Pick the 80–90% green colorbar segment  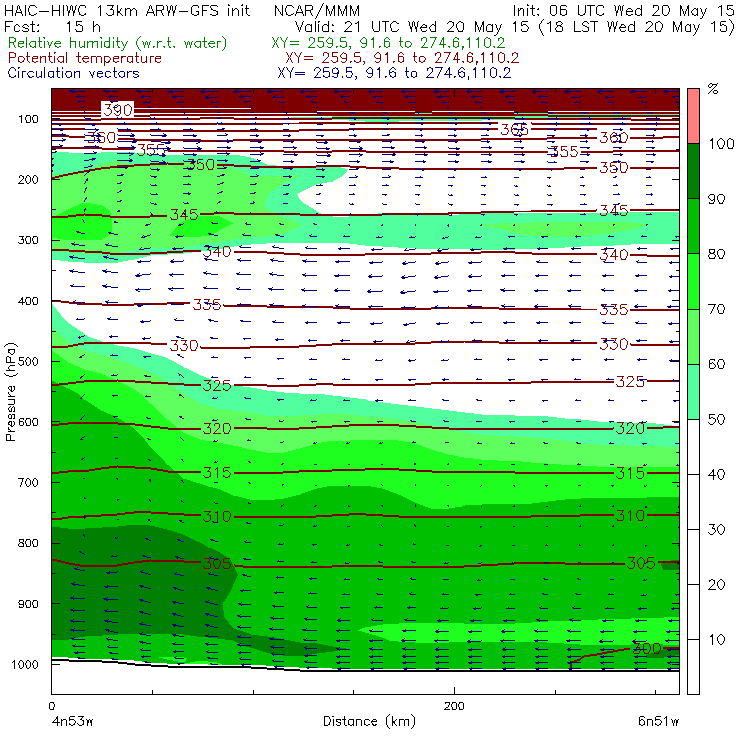693,226
